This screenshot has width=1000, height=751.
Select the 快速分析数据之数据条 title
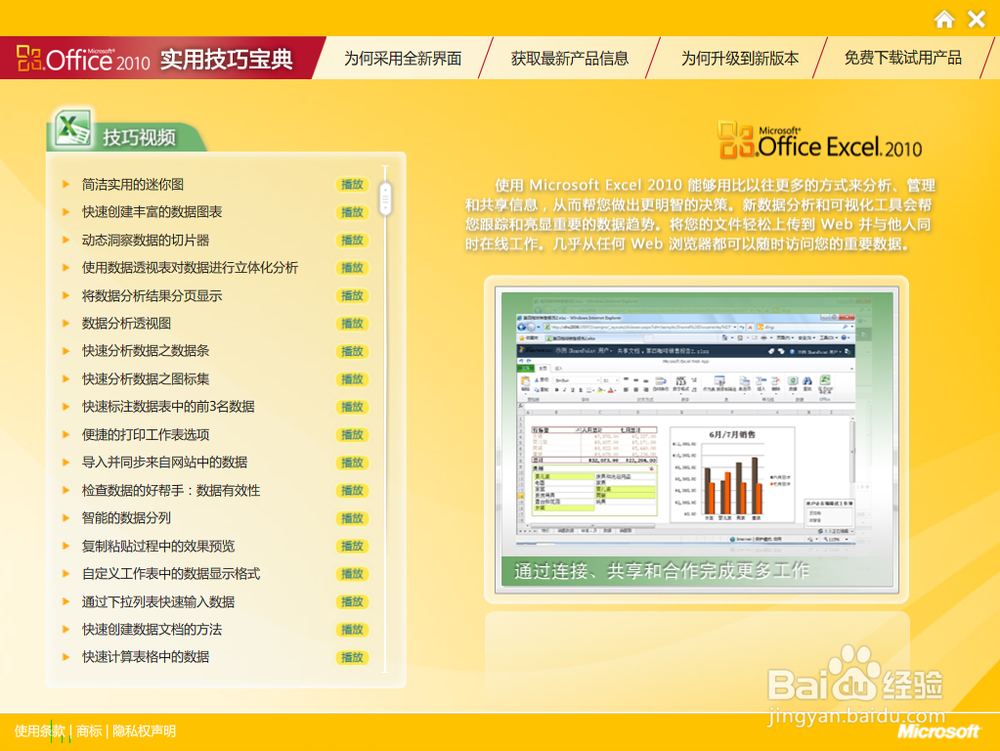tap(145, 351)
